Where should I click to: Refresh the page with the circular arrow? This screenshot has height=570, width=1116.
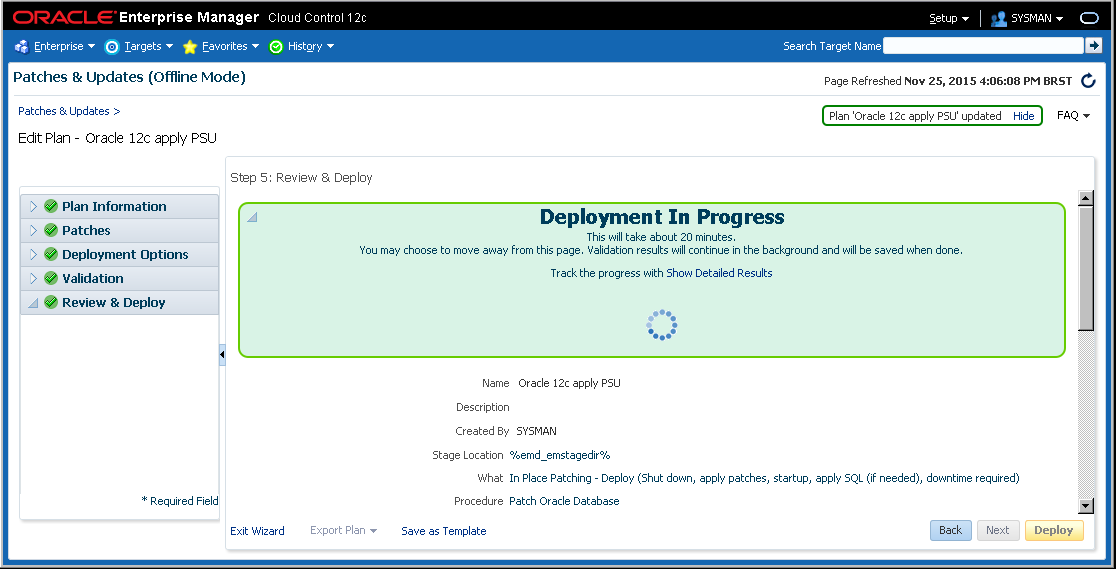[x=1088, y=80]
